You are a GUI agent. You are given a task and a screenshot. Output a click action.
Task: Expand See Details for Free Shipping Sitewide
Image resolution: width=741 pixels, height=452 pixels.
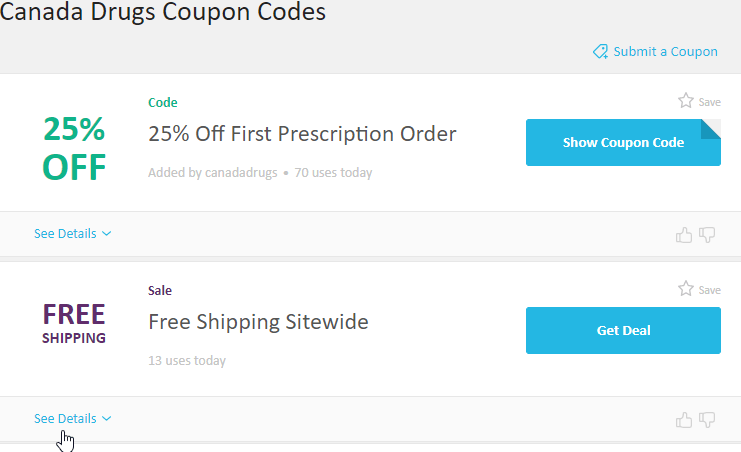[72, 418]
